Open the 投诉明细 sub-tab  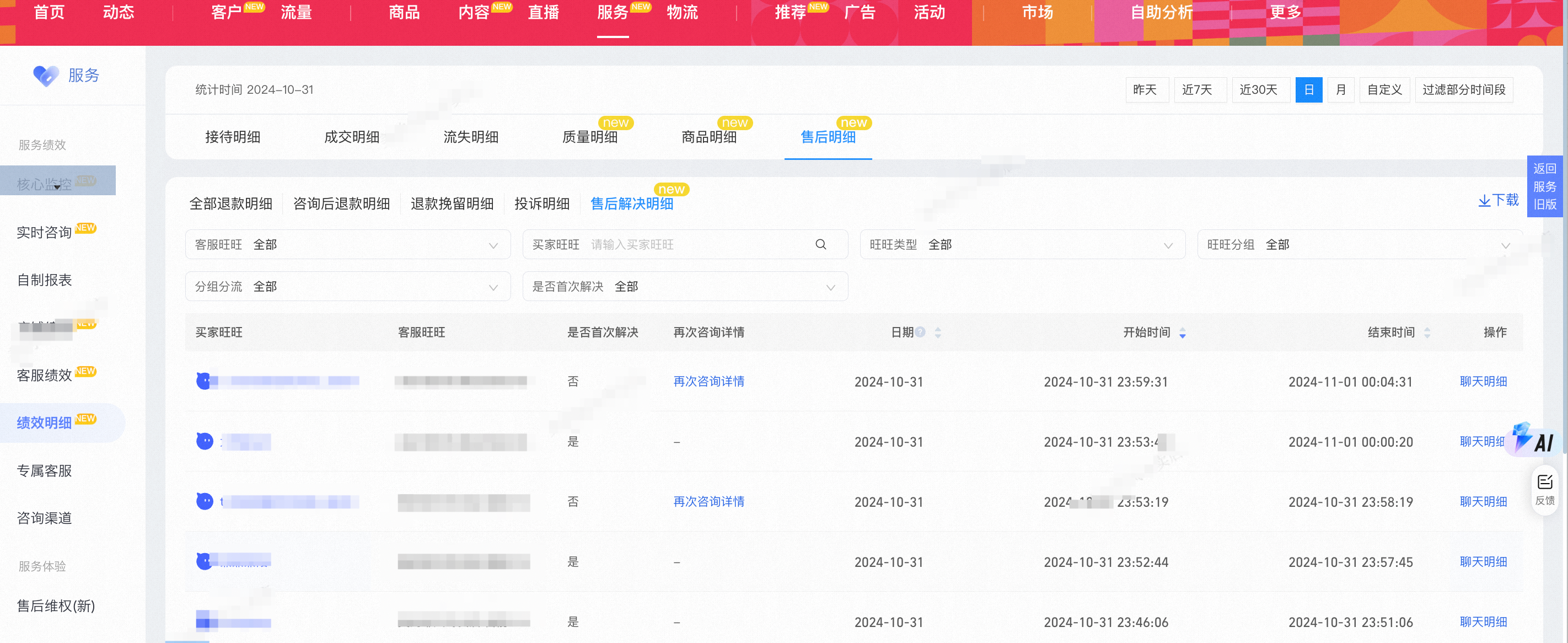pos(542,204)
